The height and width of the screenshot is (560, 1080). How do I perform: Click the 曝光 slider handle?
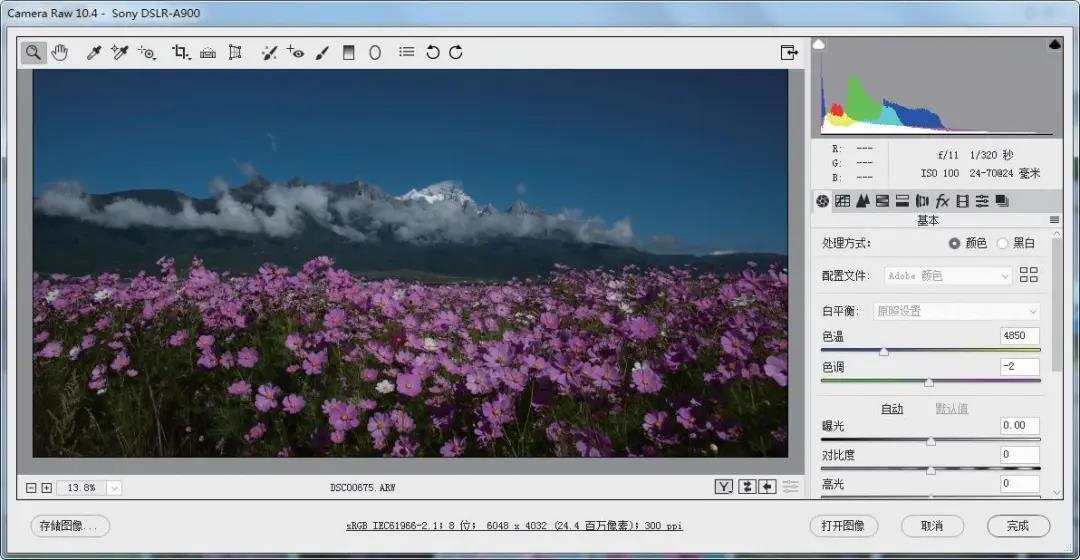click(931, 441)
